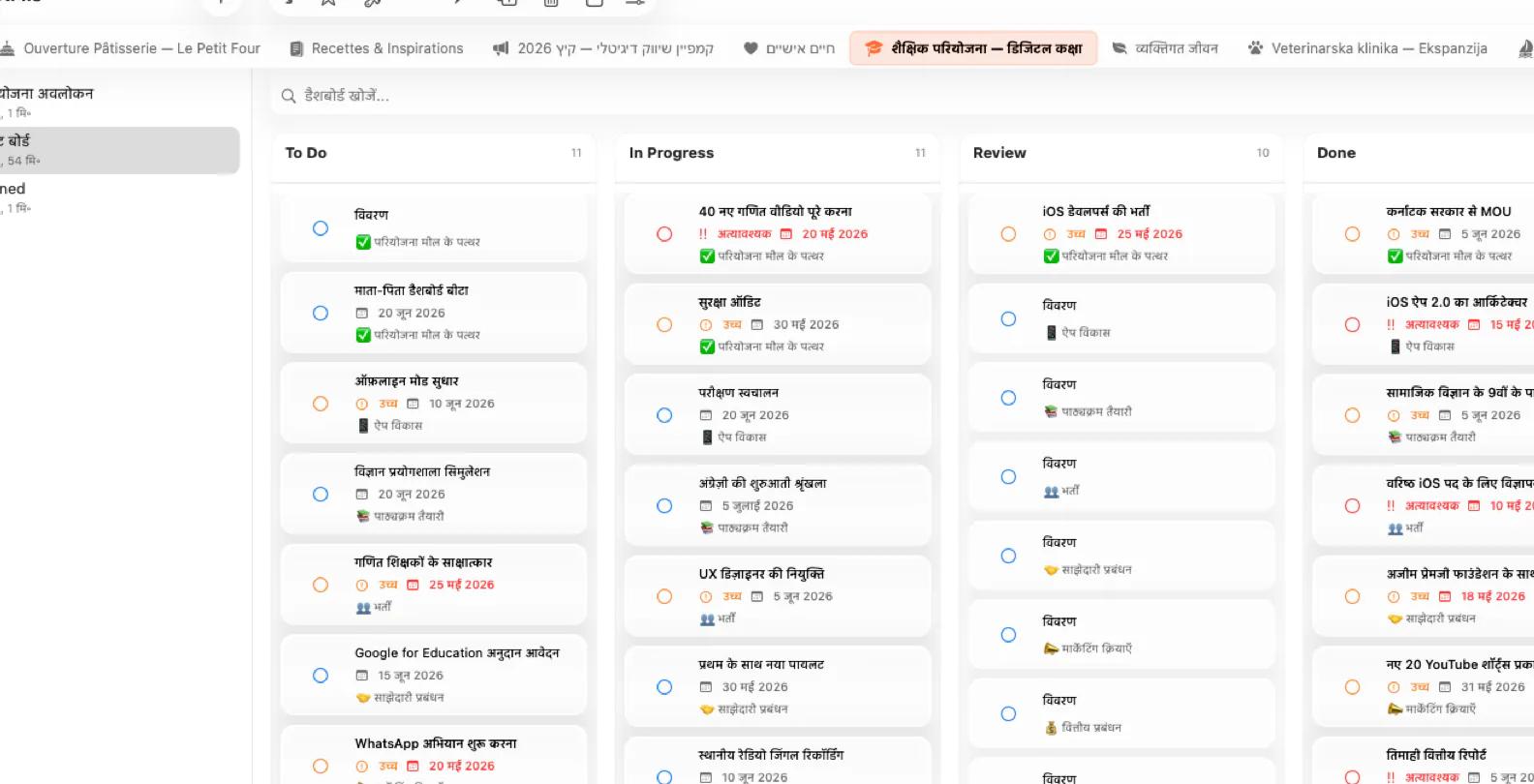This screenshot has width=1534, height=784.
Task: Click परियोजना मील के पत्थर tag on सुरक्षा ऑडिट
Action: click(x=771, y=347)
